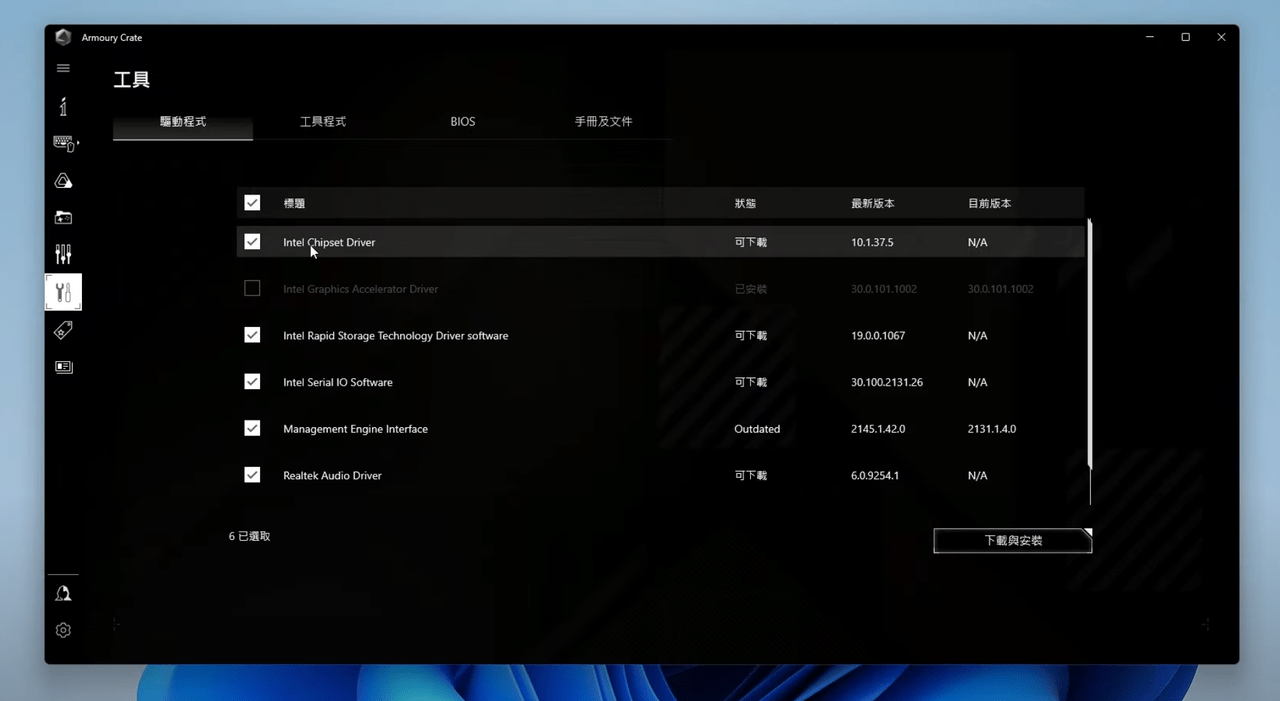Uncheck Intel Serial IO Software checkbox
Screen dimensions: 1280x701
(x=252, y=382)
